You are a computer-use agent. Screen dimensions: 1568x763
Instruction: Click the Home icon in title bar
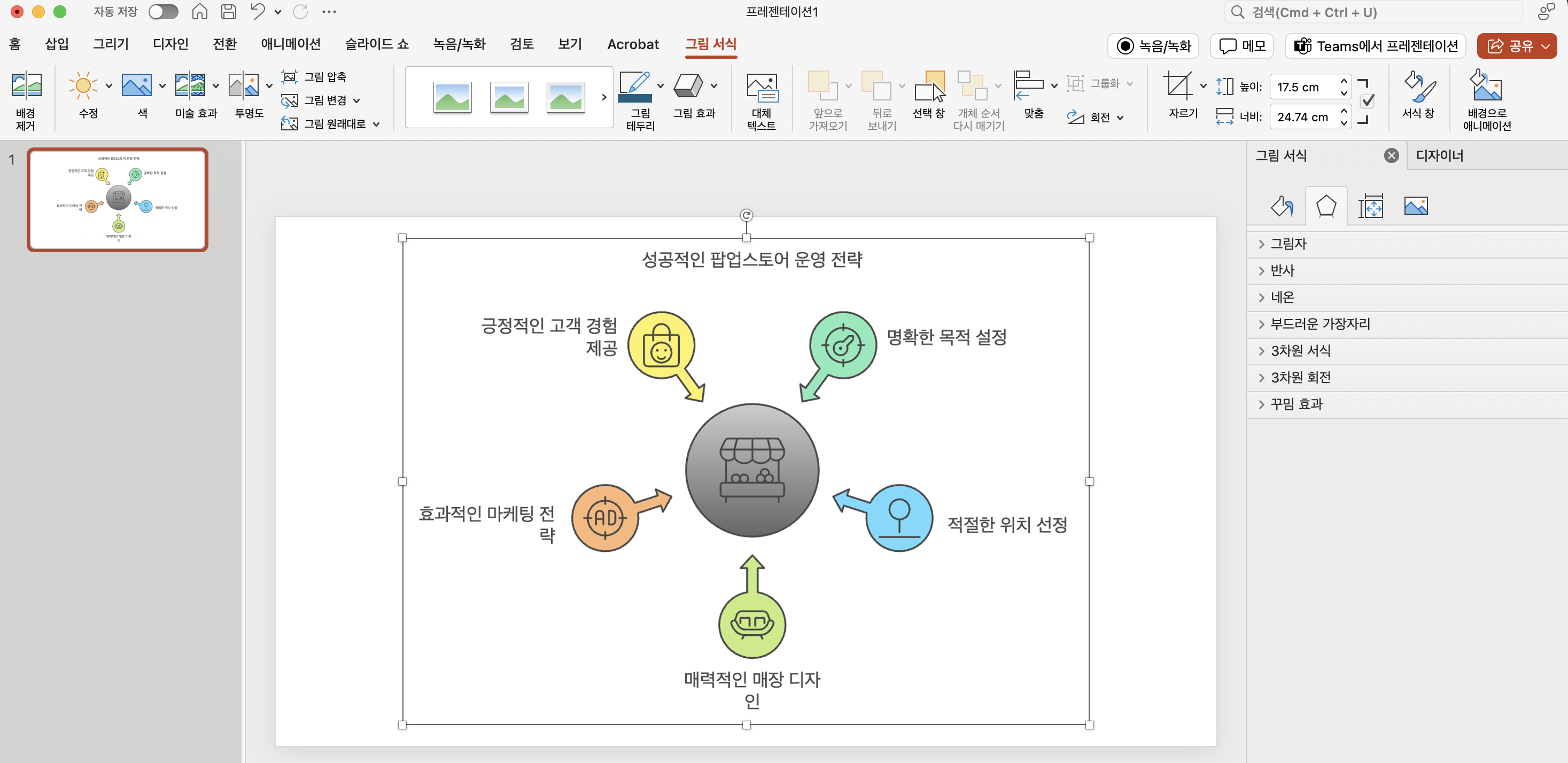[200, 12]
